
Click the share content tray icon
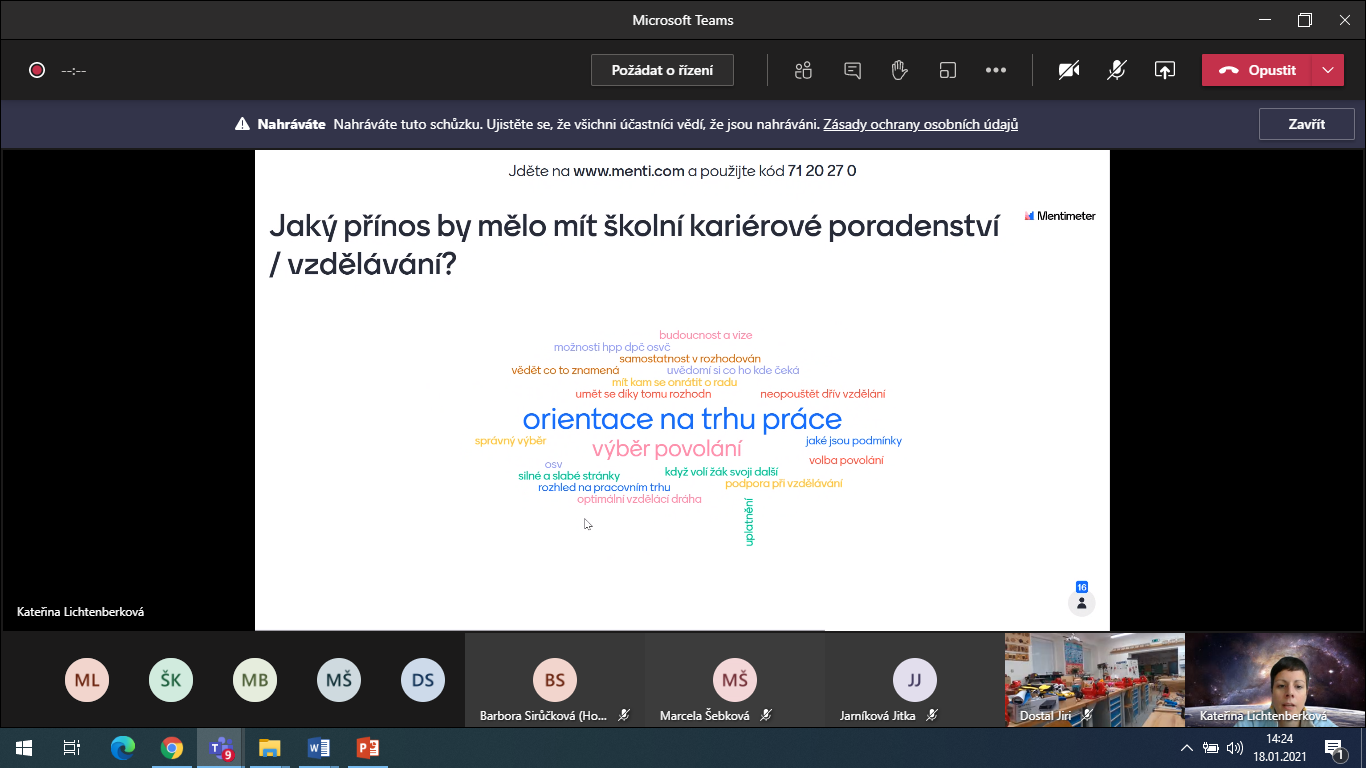(x=1164, y=70)
